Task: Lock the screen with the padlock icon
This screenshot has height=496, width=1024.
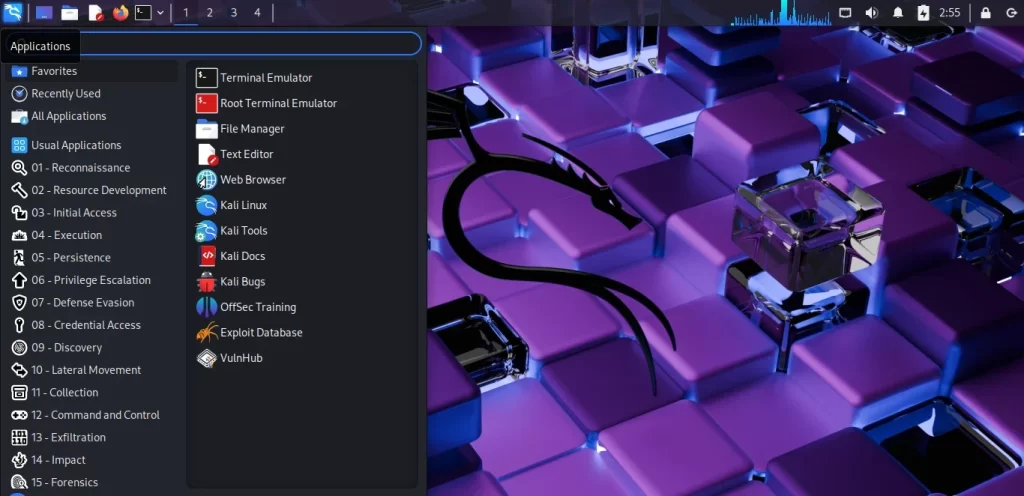Action: [985, 12]
